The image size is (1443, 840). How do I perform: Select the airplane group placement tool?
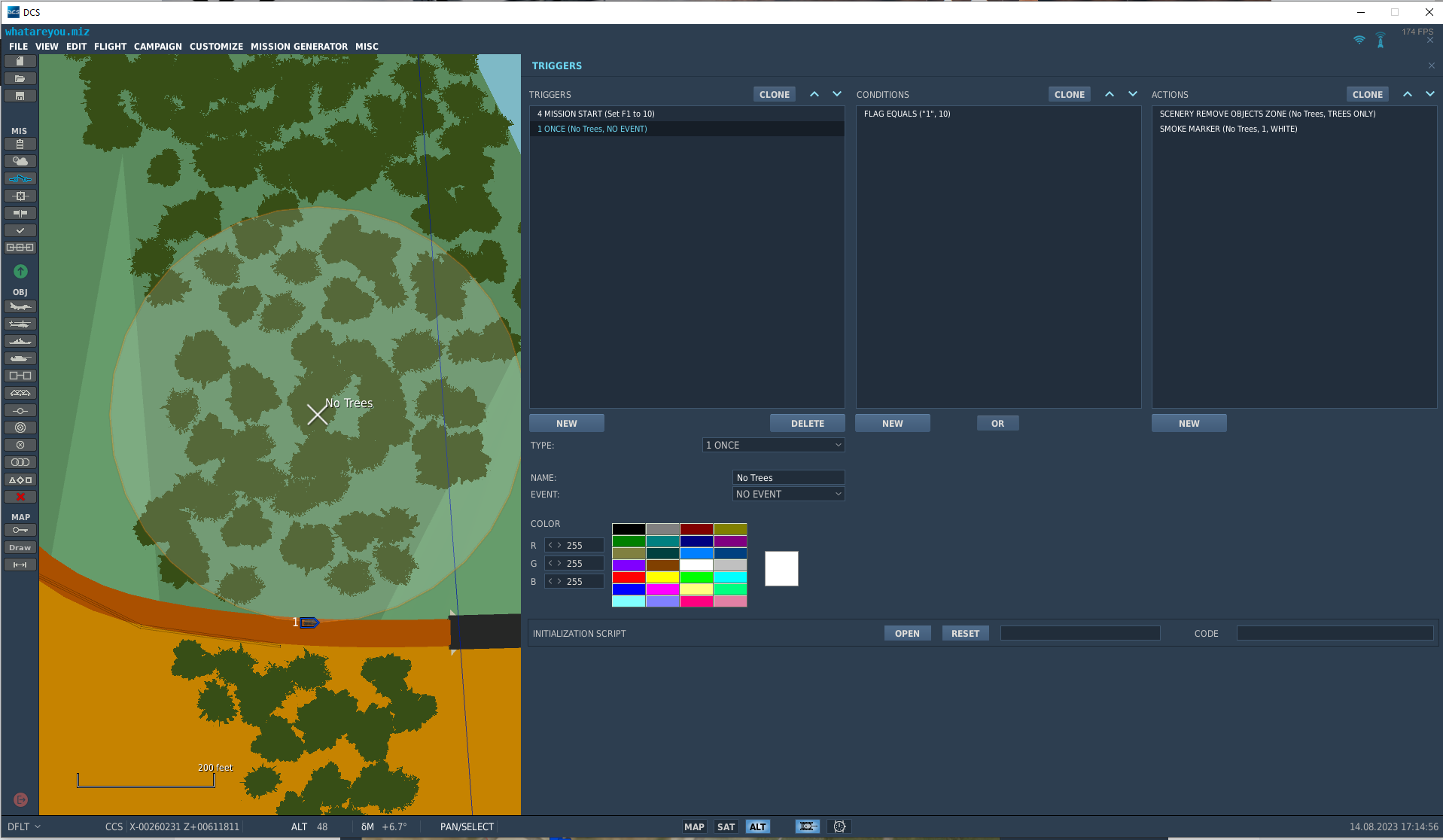pos(20,306)
